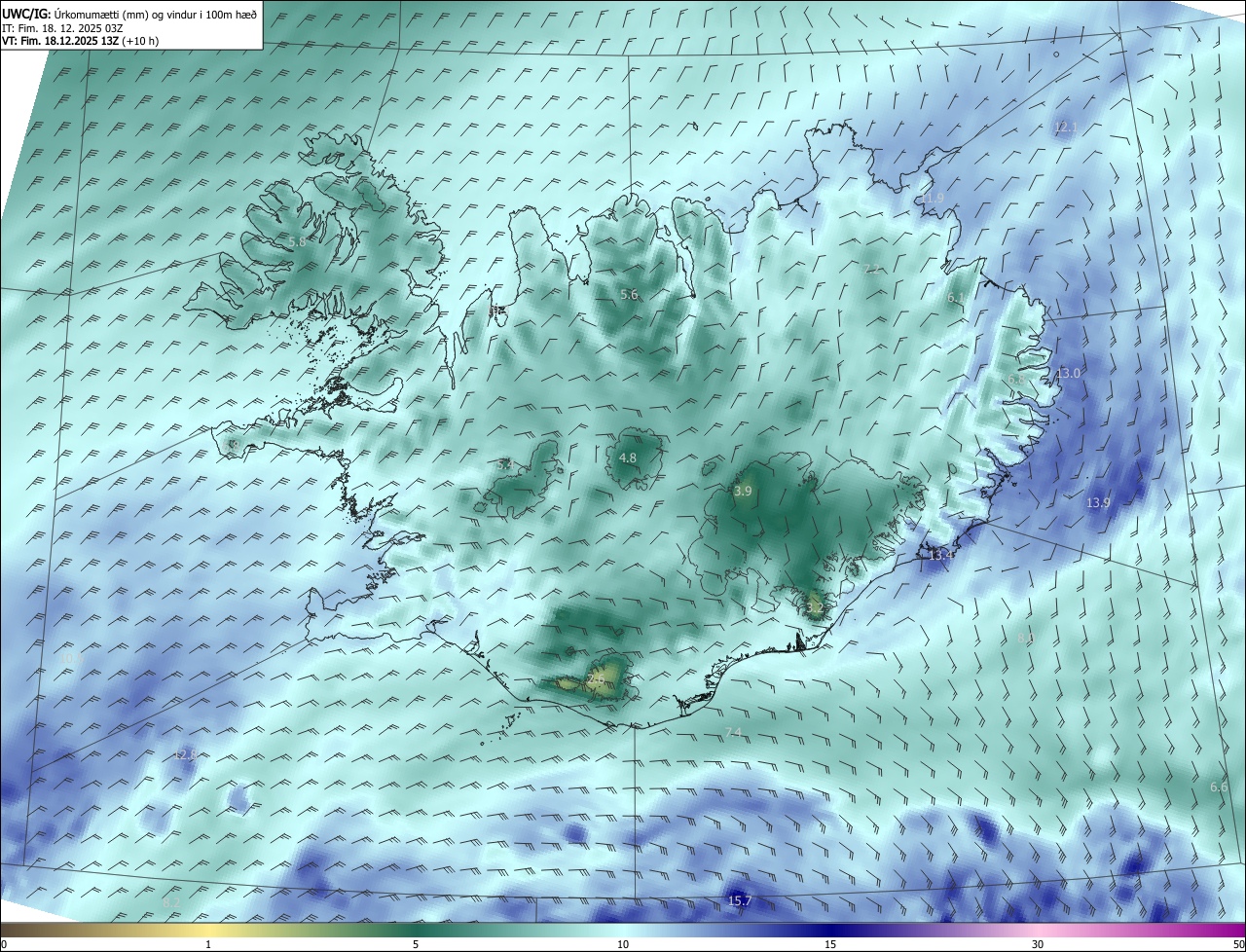Screen dimensions: 1246x952
Task: Click the 6.8 value label in the Eastfjords
Action: pos(1015,380)
